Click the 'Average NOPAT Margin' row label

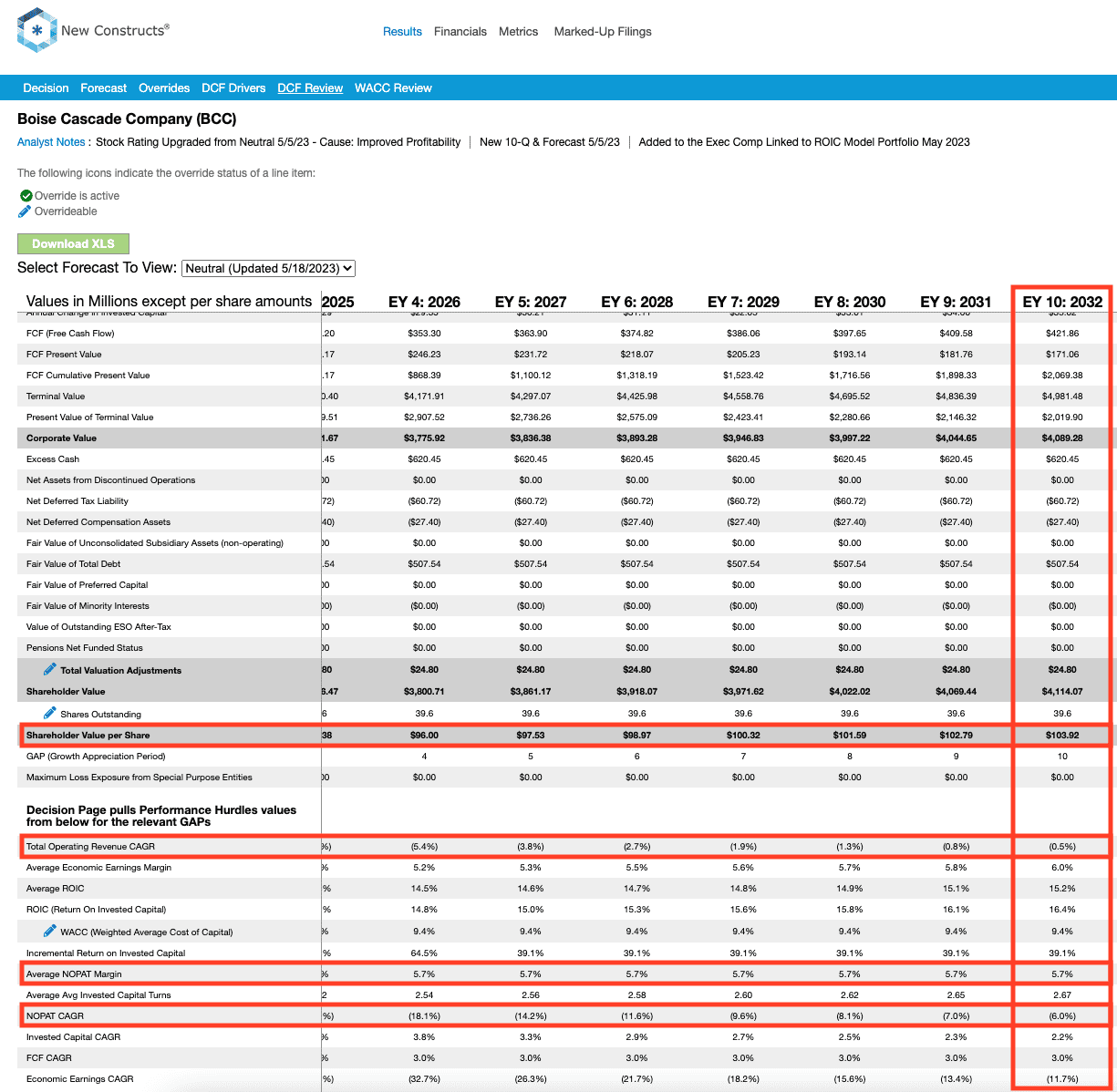74,974
